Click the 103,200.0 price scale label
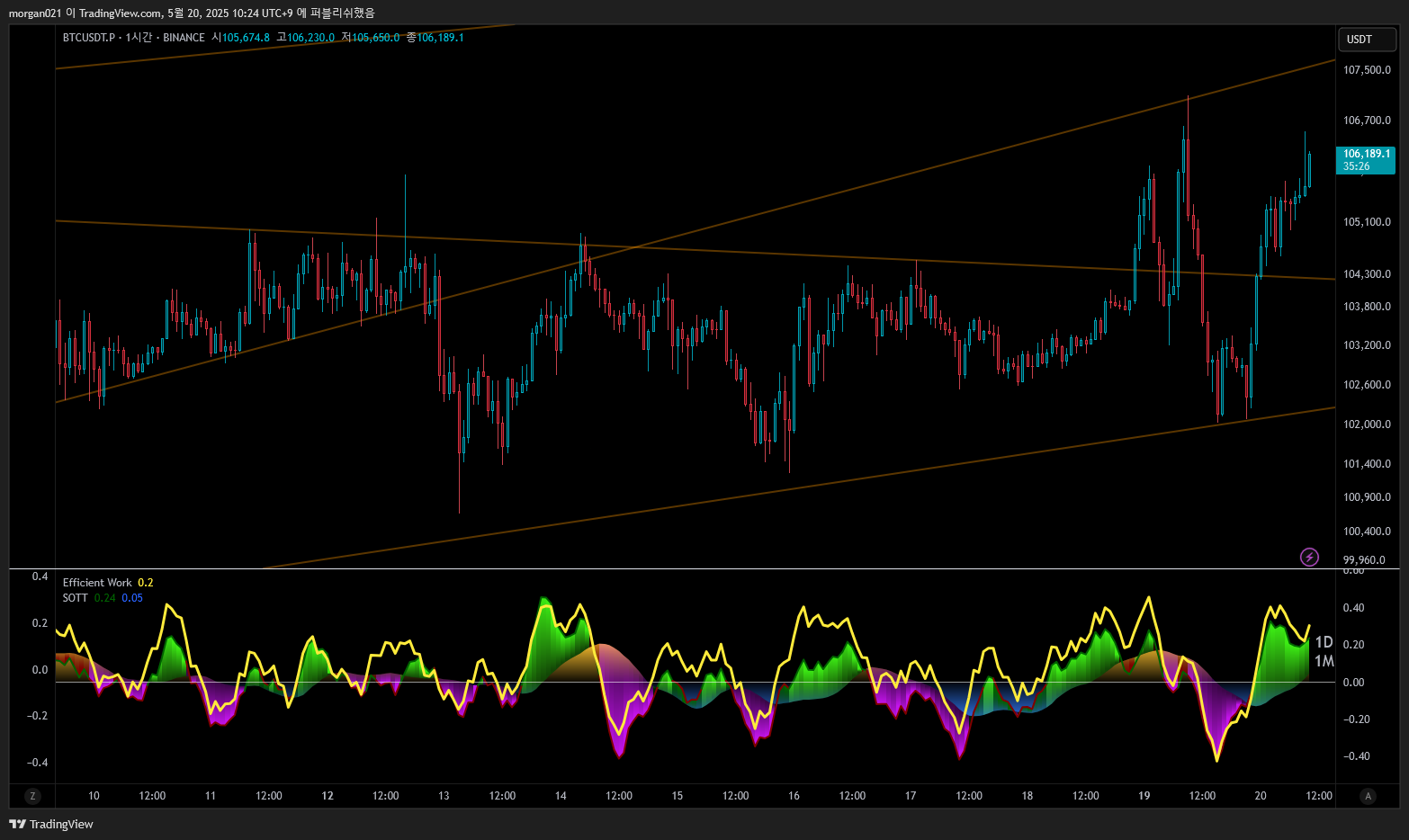 coord(1367,345)
